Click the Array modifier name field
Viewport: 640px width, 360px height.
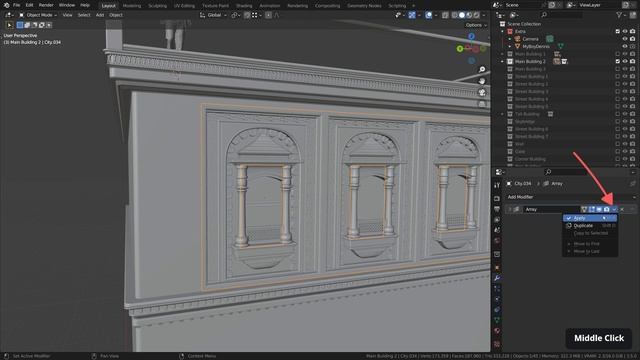tap(552, 209)
